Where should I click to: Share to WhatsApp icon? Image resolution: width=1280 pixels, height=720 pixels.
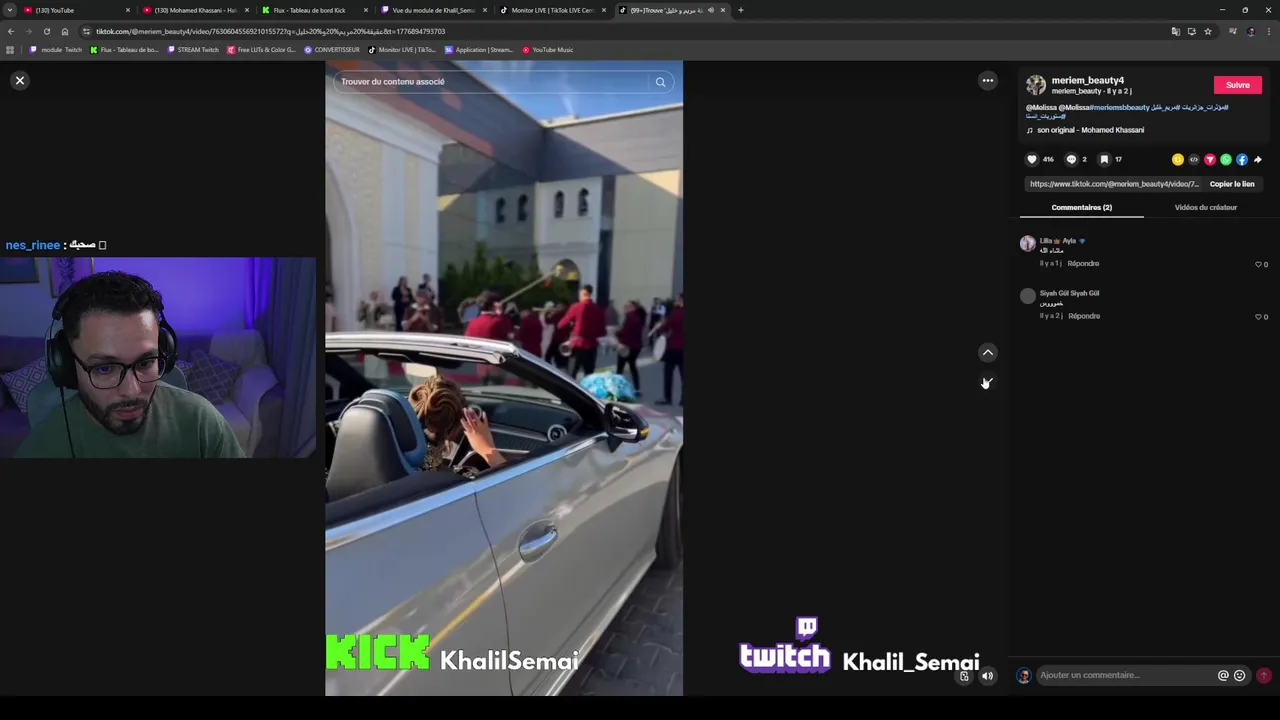pyautogui.click(x=1226, y=159)
